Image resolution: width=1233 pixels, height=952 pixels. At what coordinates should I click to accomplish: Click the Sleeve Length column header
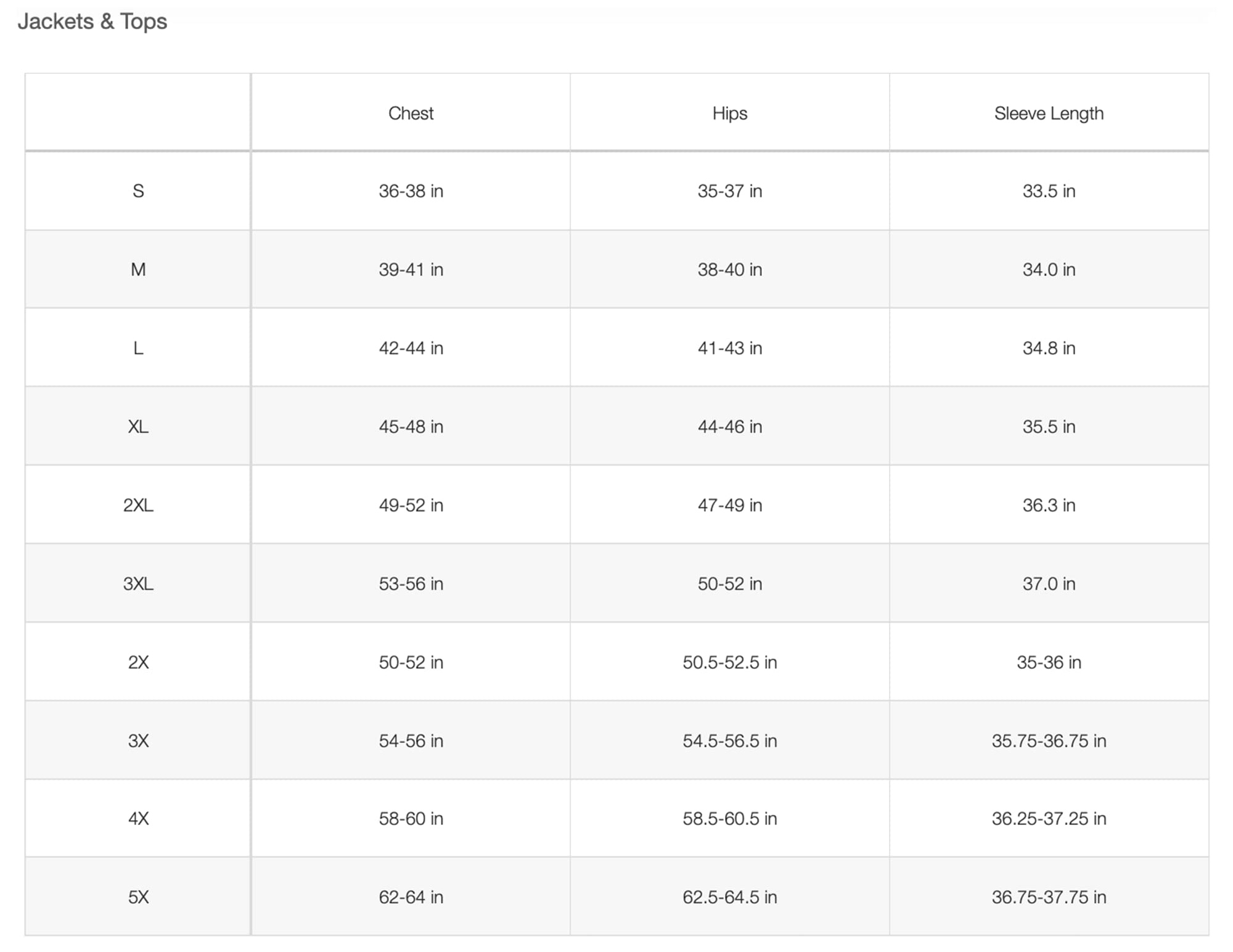click(x=1048, y=113)
